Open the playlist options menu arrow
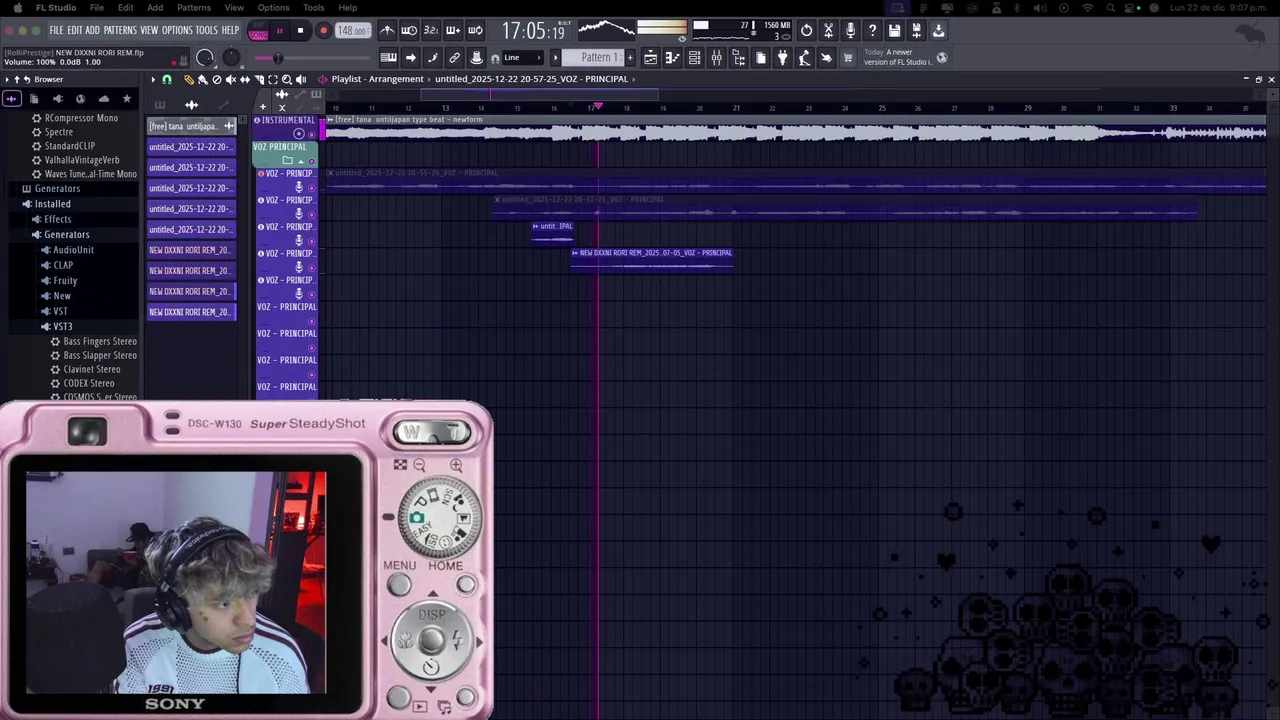The width and height of the screenshot is (1280, 720). (x=153, y=79)
